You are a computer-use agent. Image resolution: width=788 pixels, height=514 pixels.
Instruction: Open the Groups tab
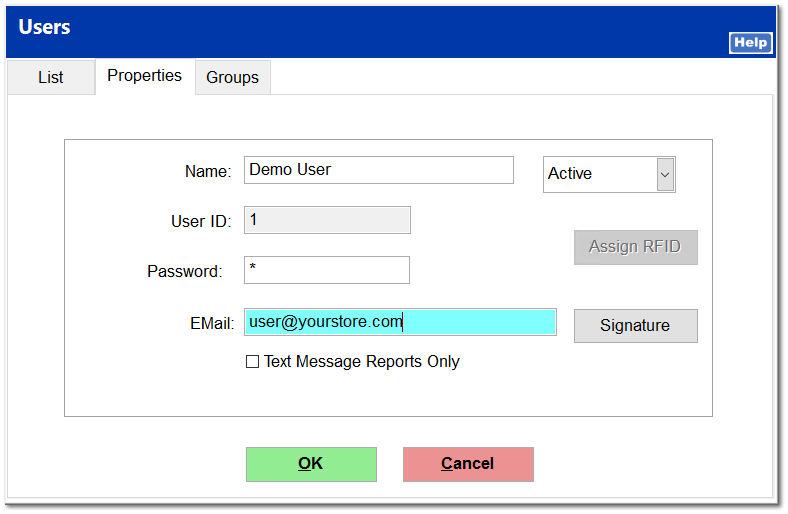(x=232, y=77)
